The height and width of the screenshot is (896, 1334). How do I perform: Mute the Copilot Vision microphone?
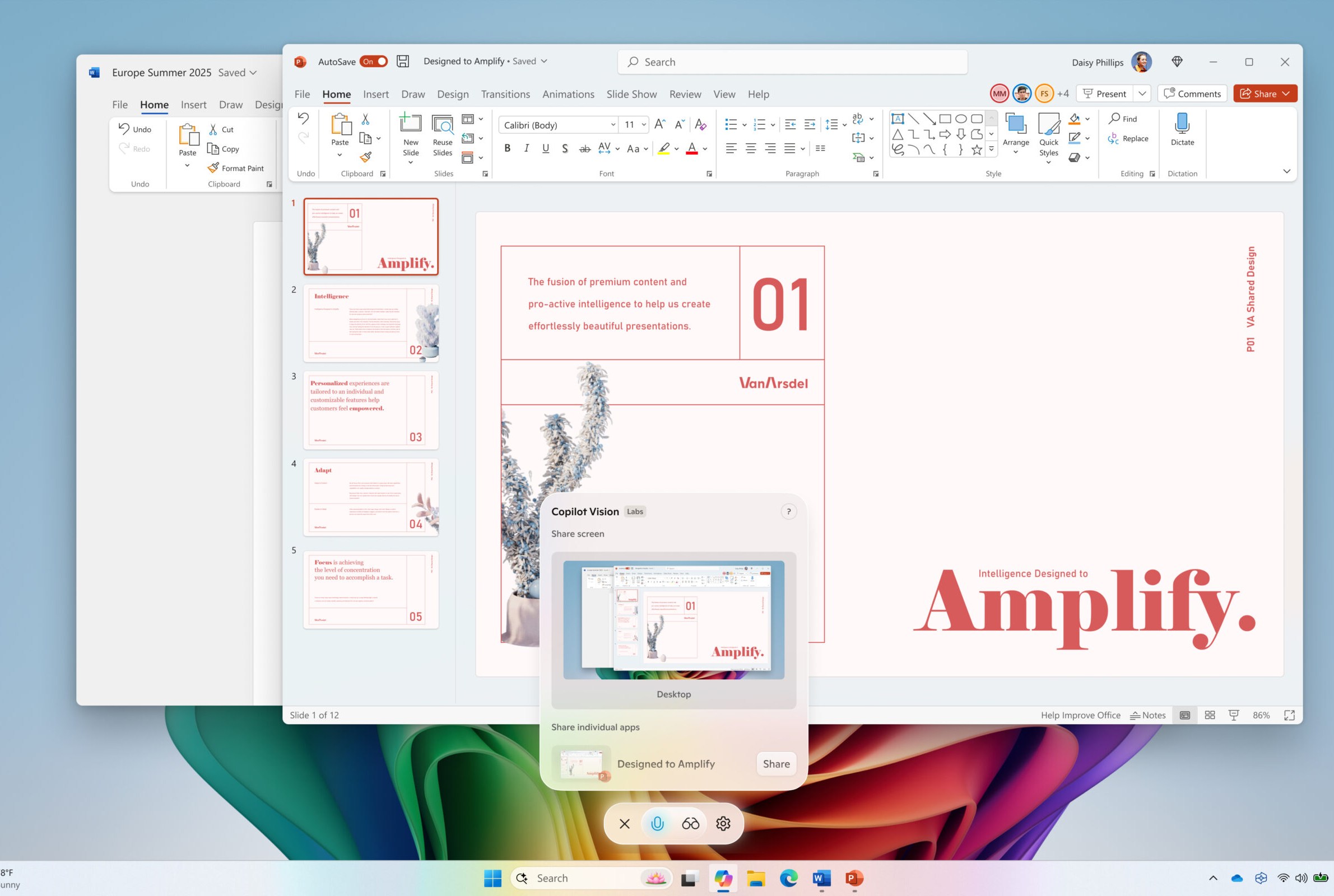coord(657,823)
